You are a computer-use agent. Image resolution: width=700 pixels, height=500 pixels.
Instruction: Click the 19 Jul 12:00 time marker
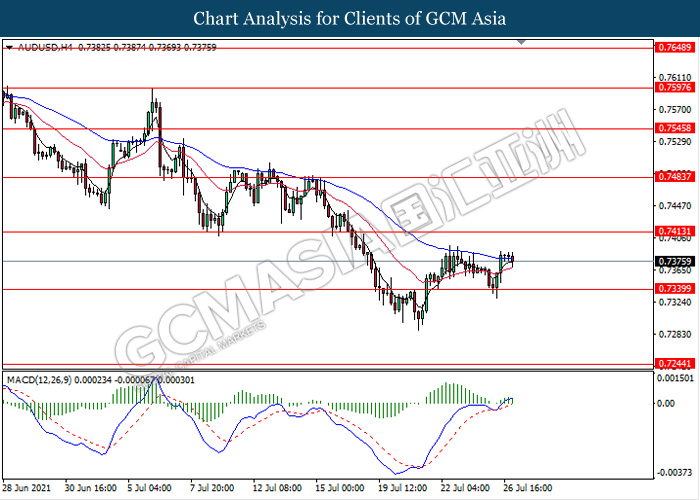click(404, 488)
